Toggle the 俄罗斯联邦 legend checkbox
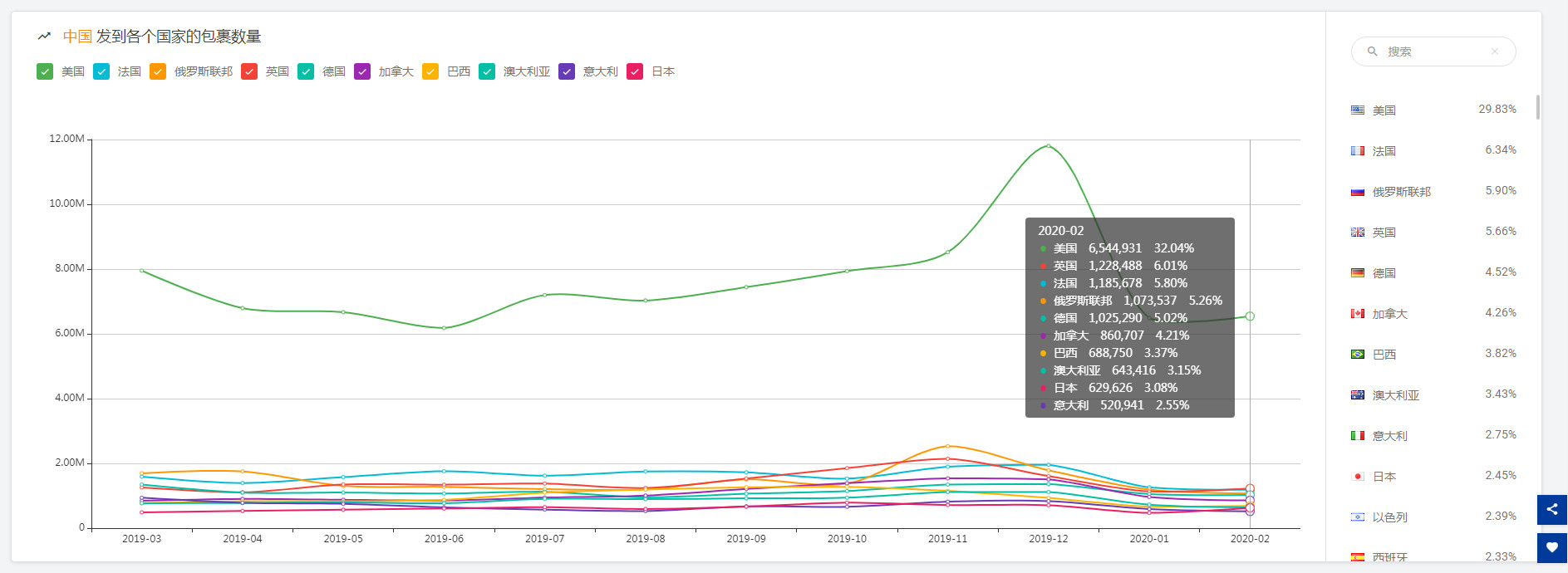The height and width of the screenshot is (573, 1568). (x=158, y=71)
